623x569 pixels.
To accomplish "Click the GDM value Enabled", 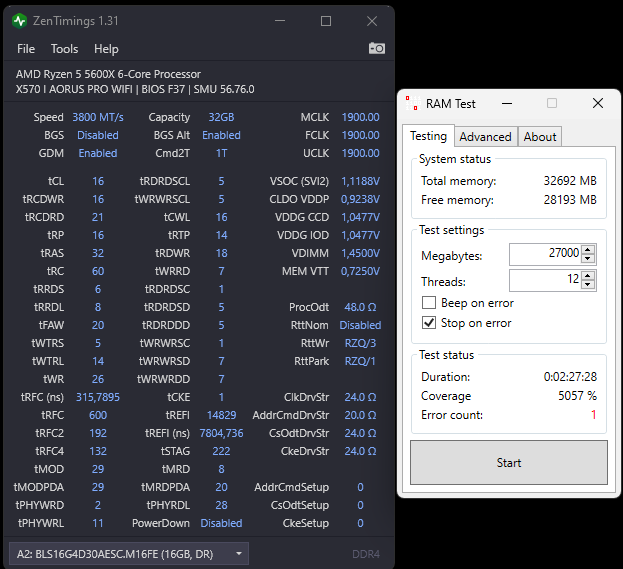I will tap(98, 153).
